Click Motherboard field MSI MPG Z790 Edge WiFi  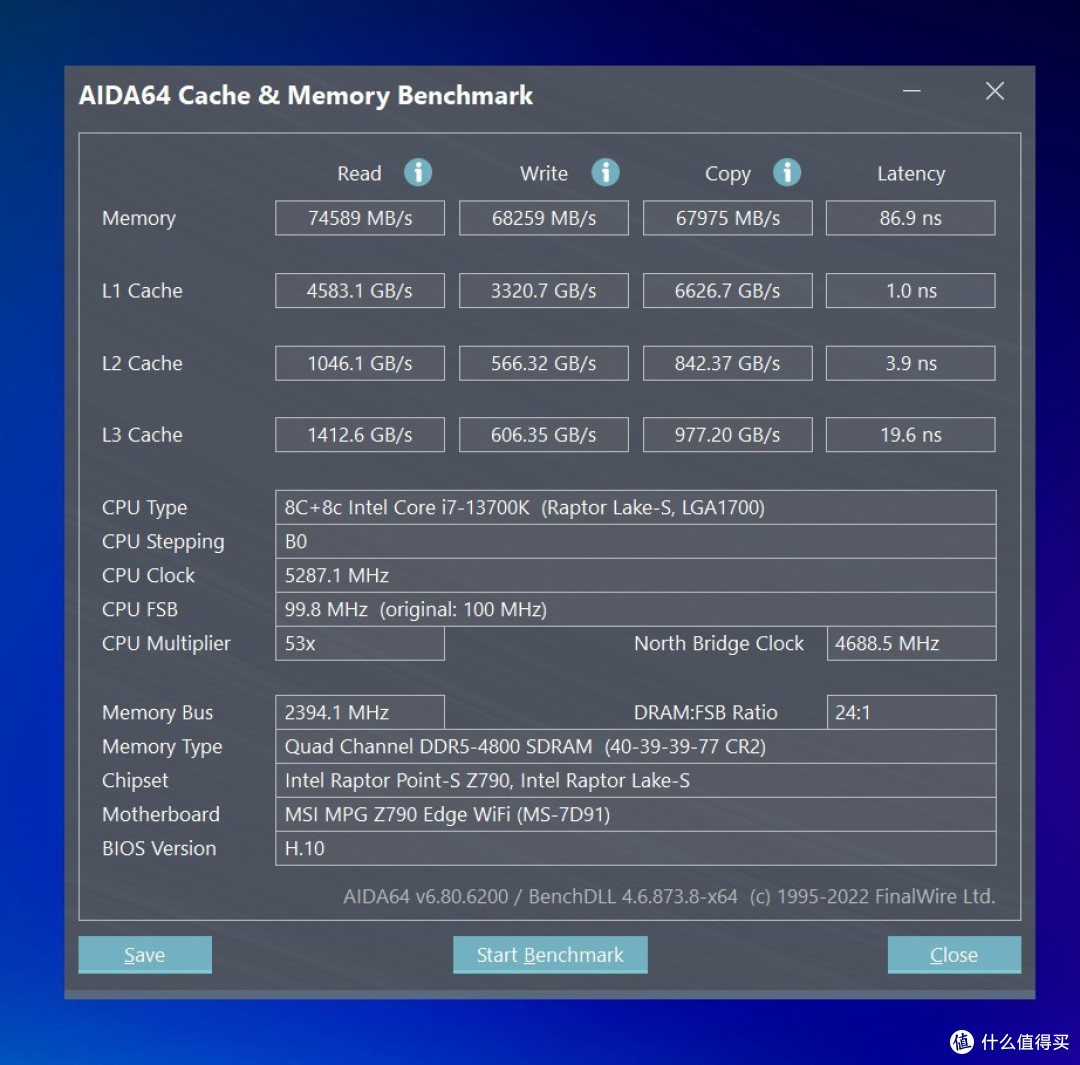click(636, 814)
